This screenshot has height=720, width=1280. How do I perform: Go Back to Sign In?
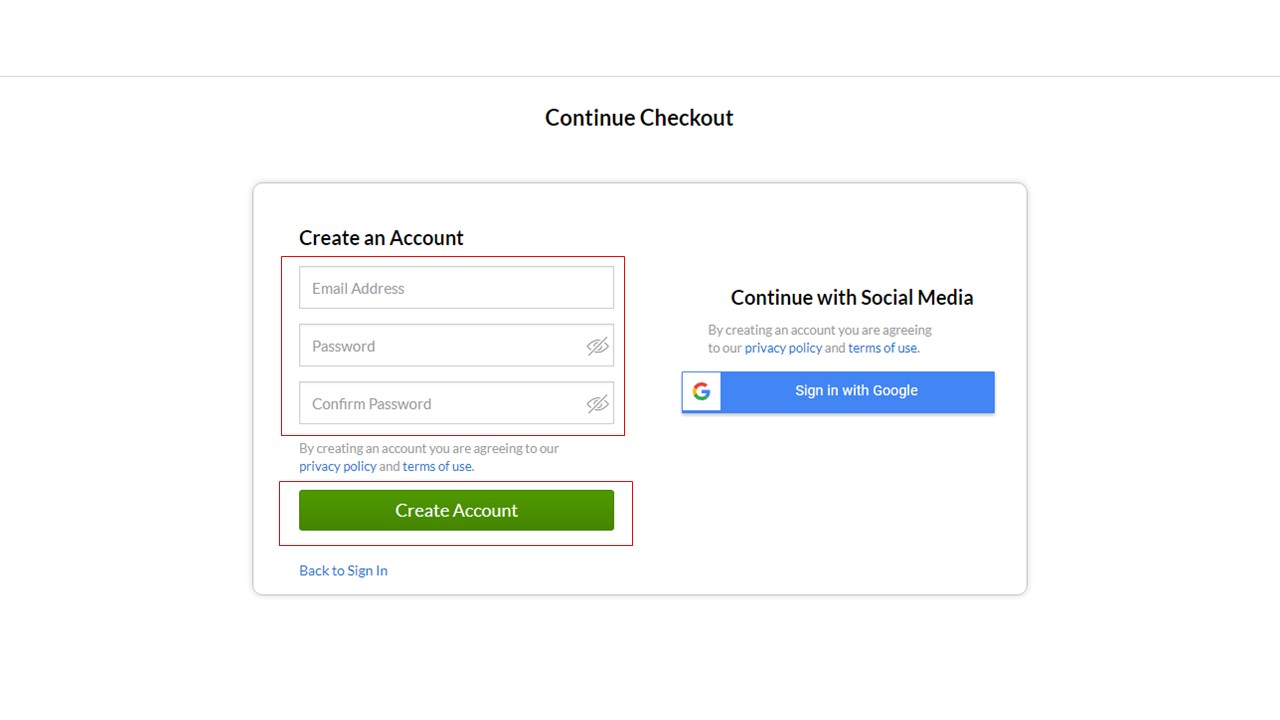[x=343, y=571]
